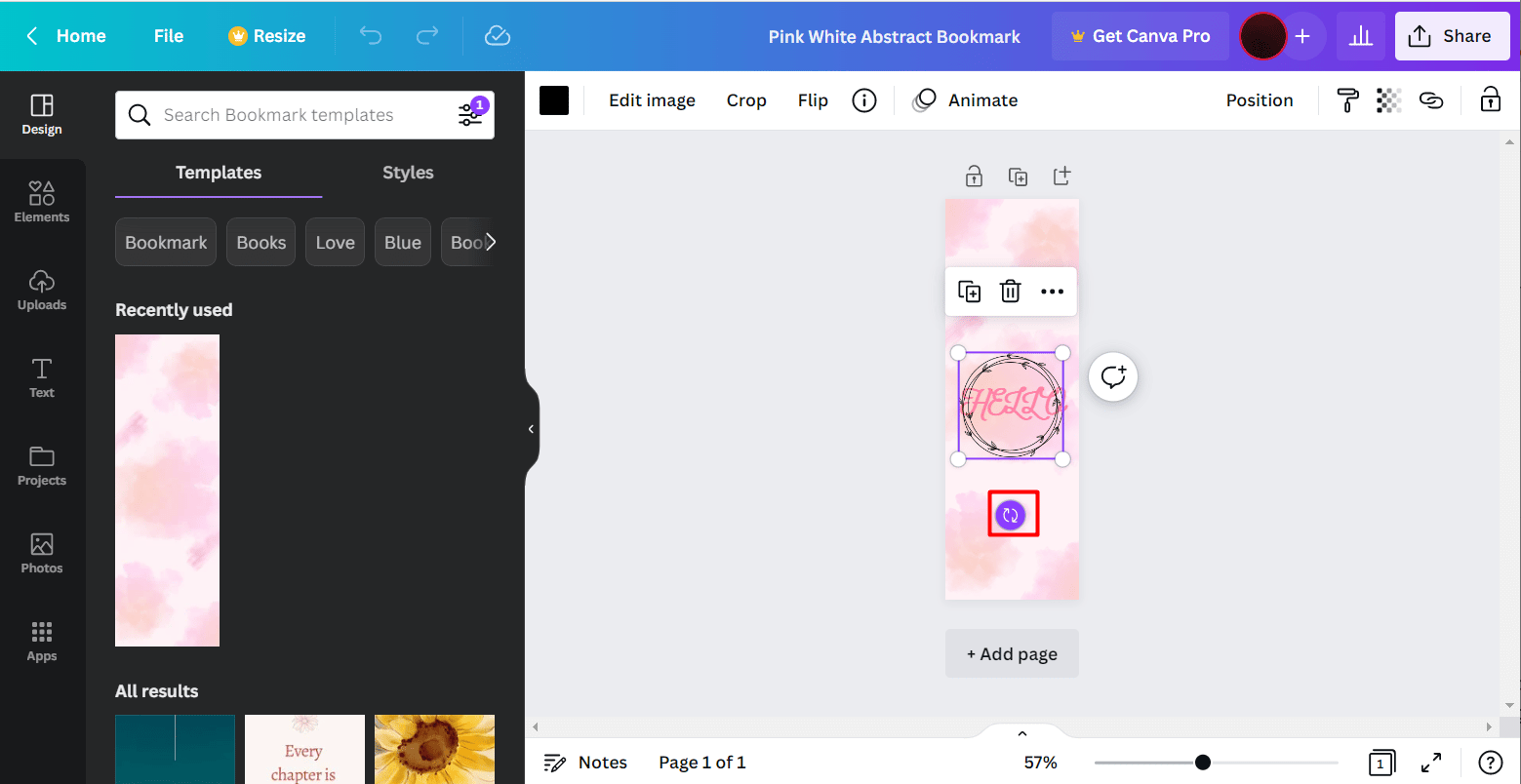Click Animate in toolbar
The height and width of the screenshot is (784, 1521).
click(x=965, y=100)
